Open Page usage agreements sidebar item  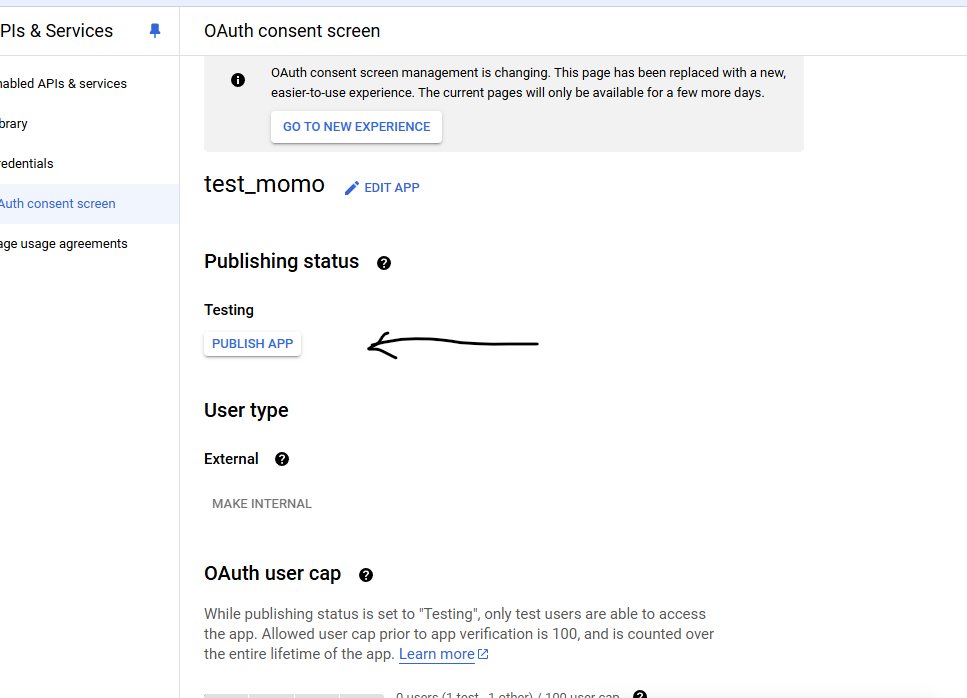tap(64, 244)
